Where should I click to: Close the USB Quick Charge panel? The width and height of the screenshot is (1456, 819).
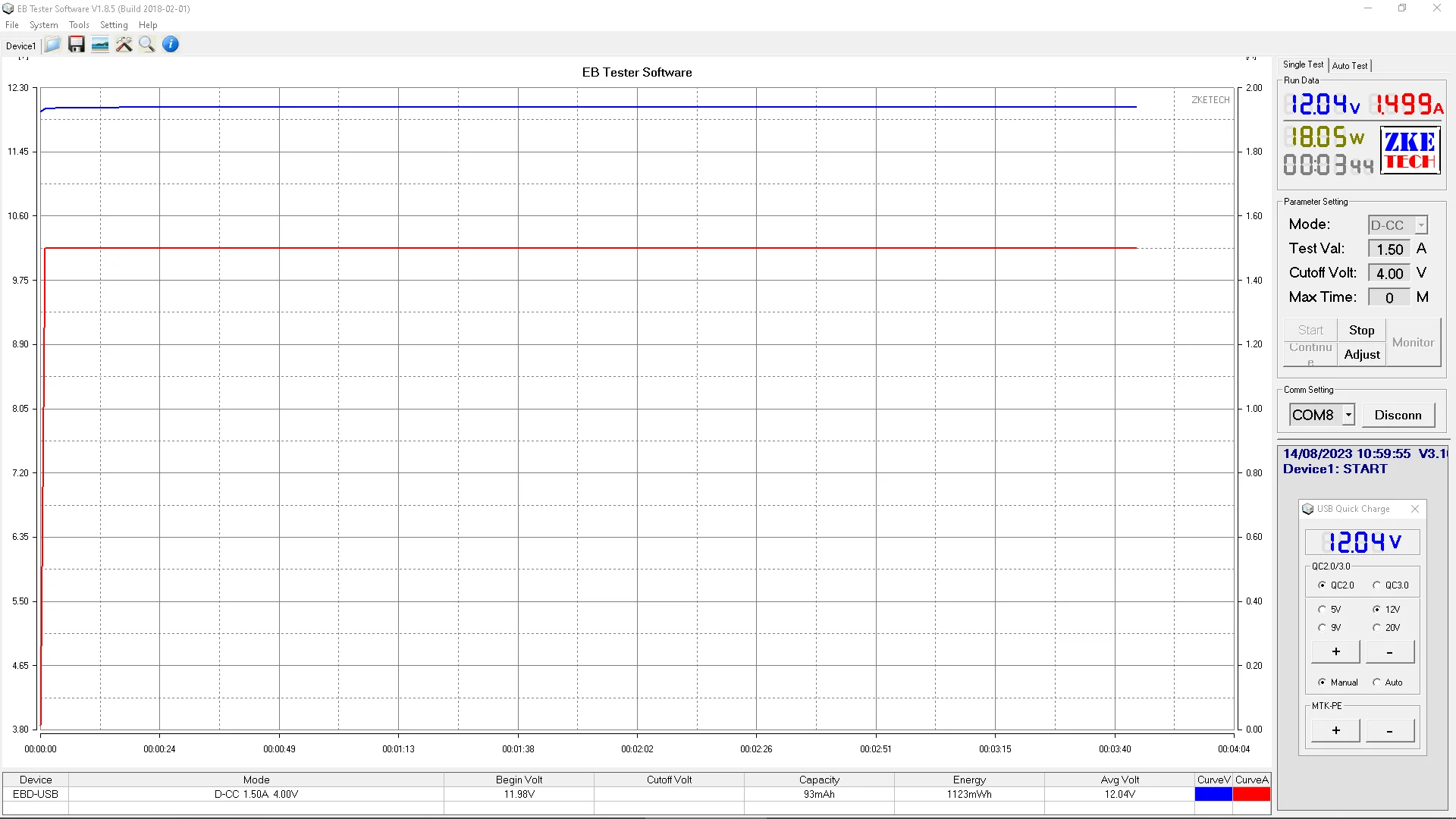1414,509
